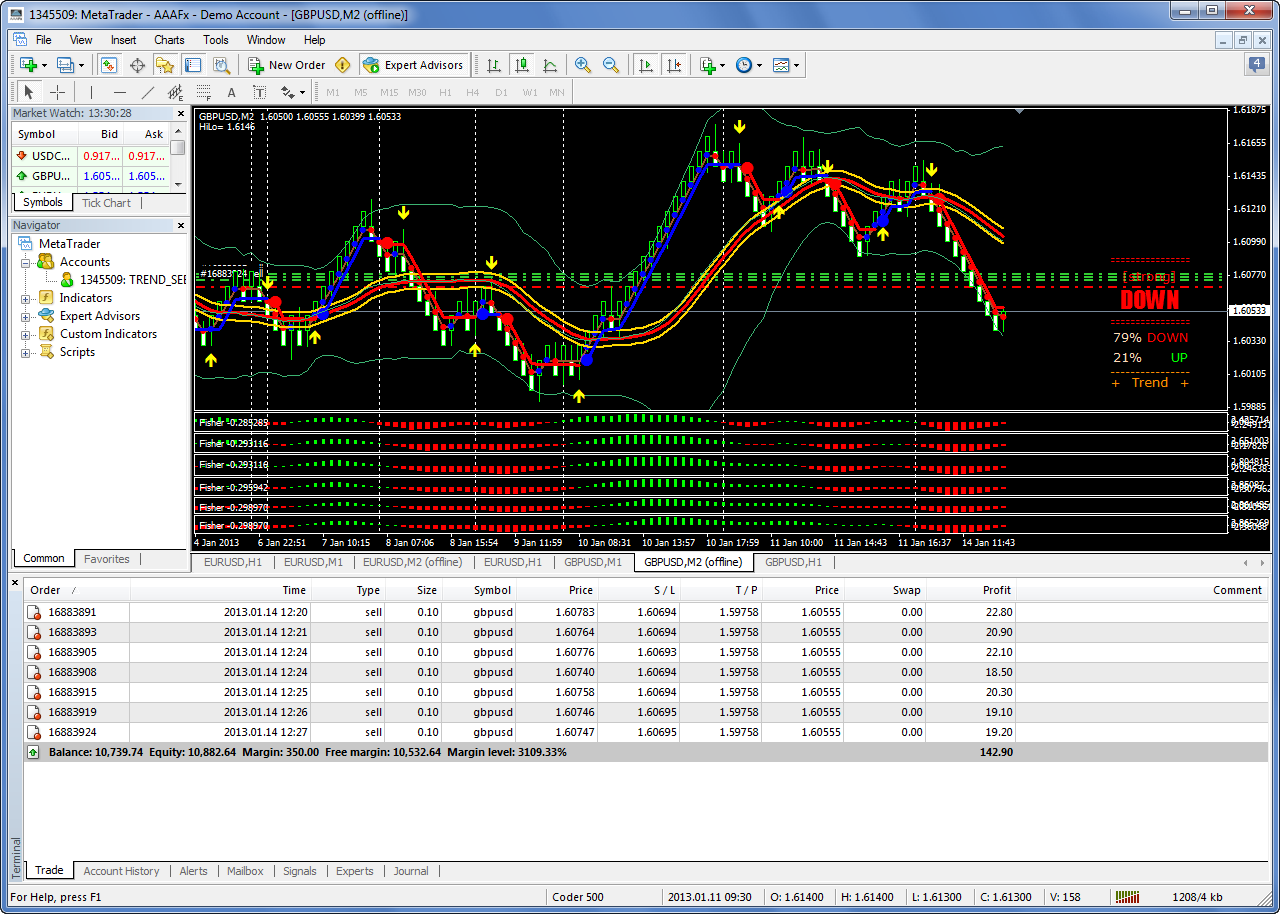Expand the Scripts tree node
The height and width of the screenshot is (914, 1280).
pyautogui.click(x=25, y=352)
